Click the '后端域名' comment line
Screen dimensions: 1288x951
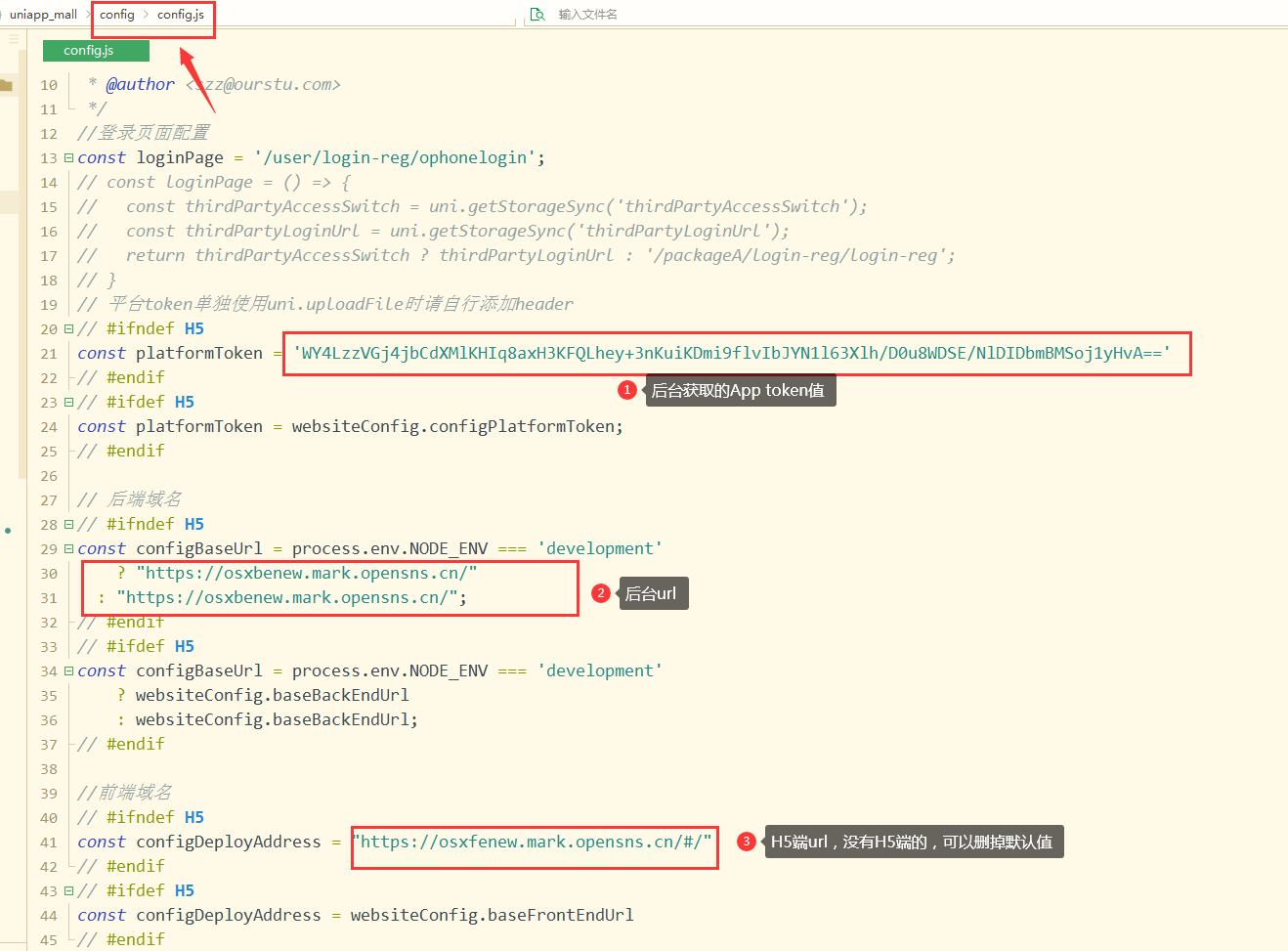(129, 499)
